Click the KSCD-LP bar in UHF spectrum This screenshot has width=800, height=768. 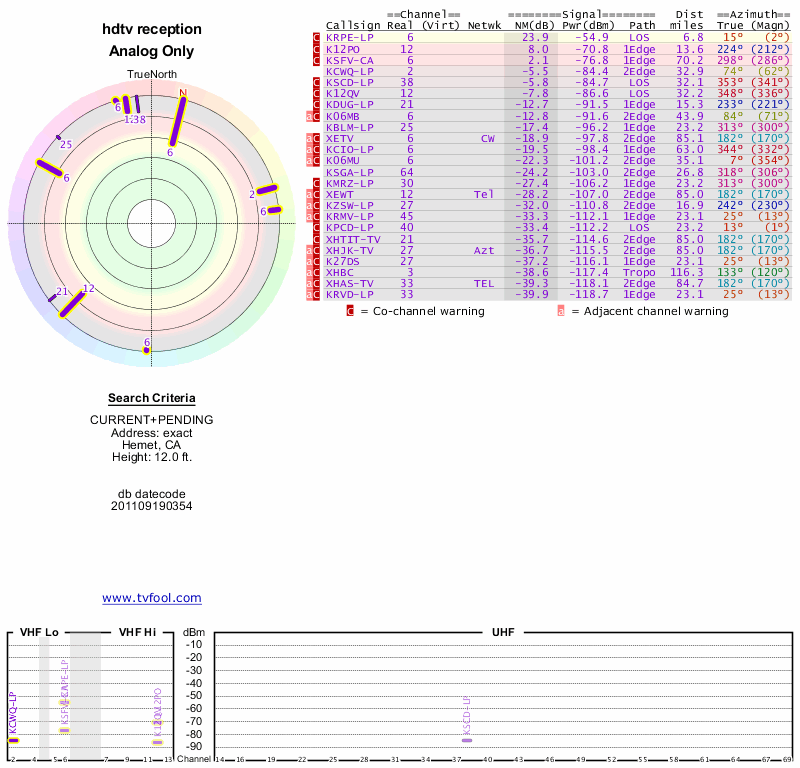point(467,739)
